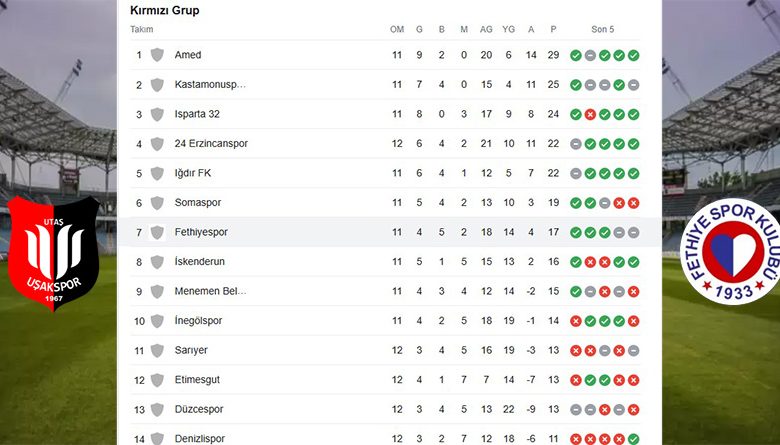Screen dimensions: 780x445
Task: Click the Isparta 32 team shield icon
Action: [x=157, y=114]
